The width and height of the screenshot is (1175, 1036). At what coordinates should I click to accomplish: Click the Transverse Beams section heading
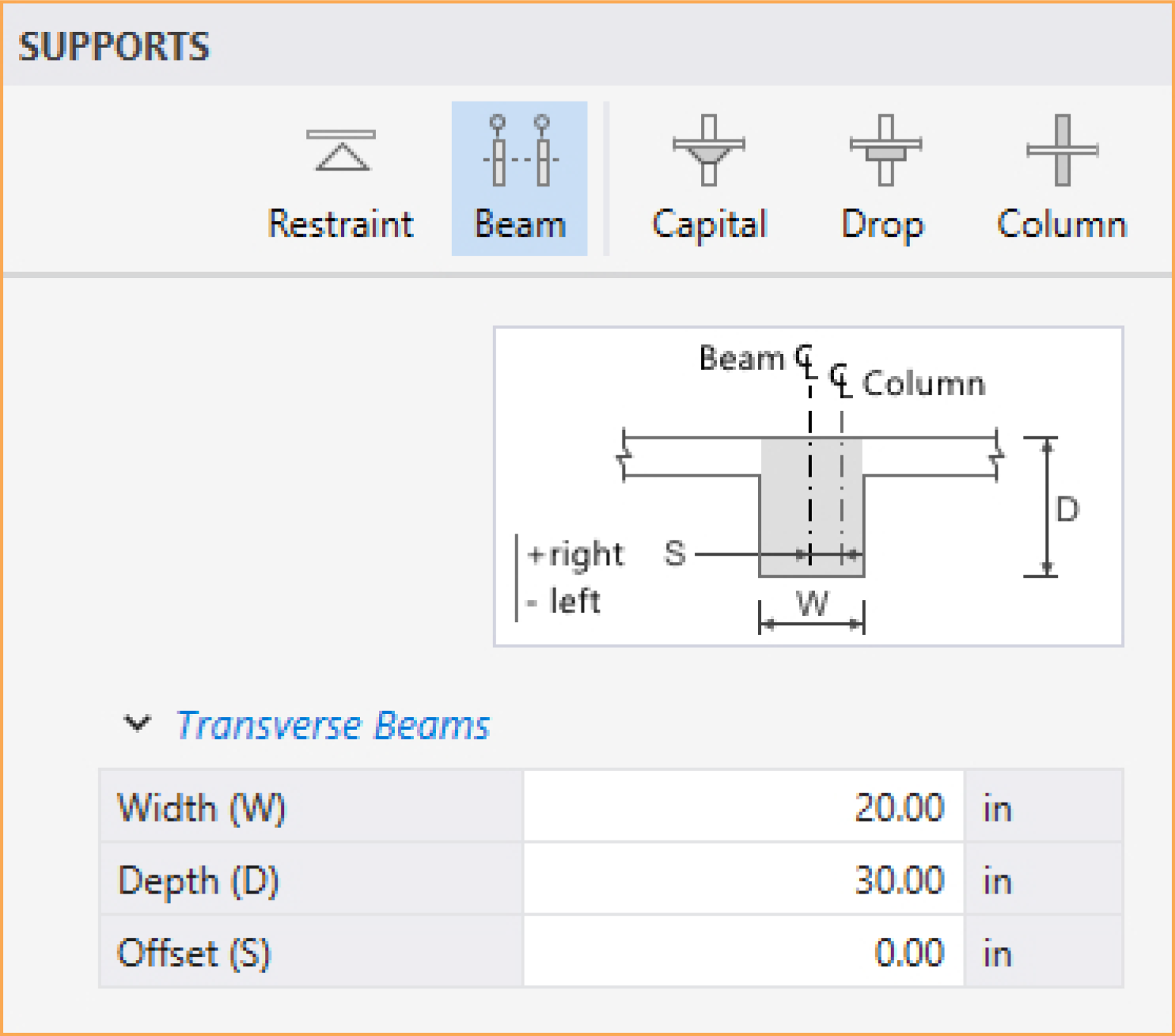333,725
